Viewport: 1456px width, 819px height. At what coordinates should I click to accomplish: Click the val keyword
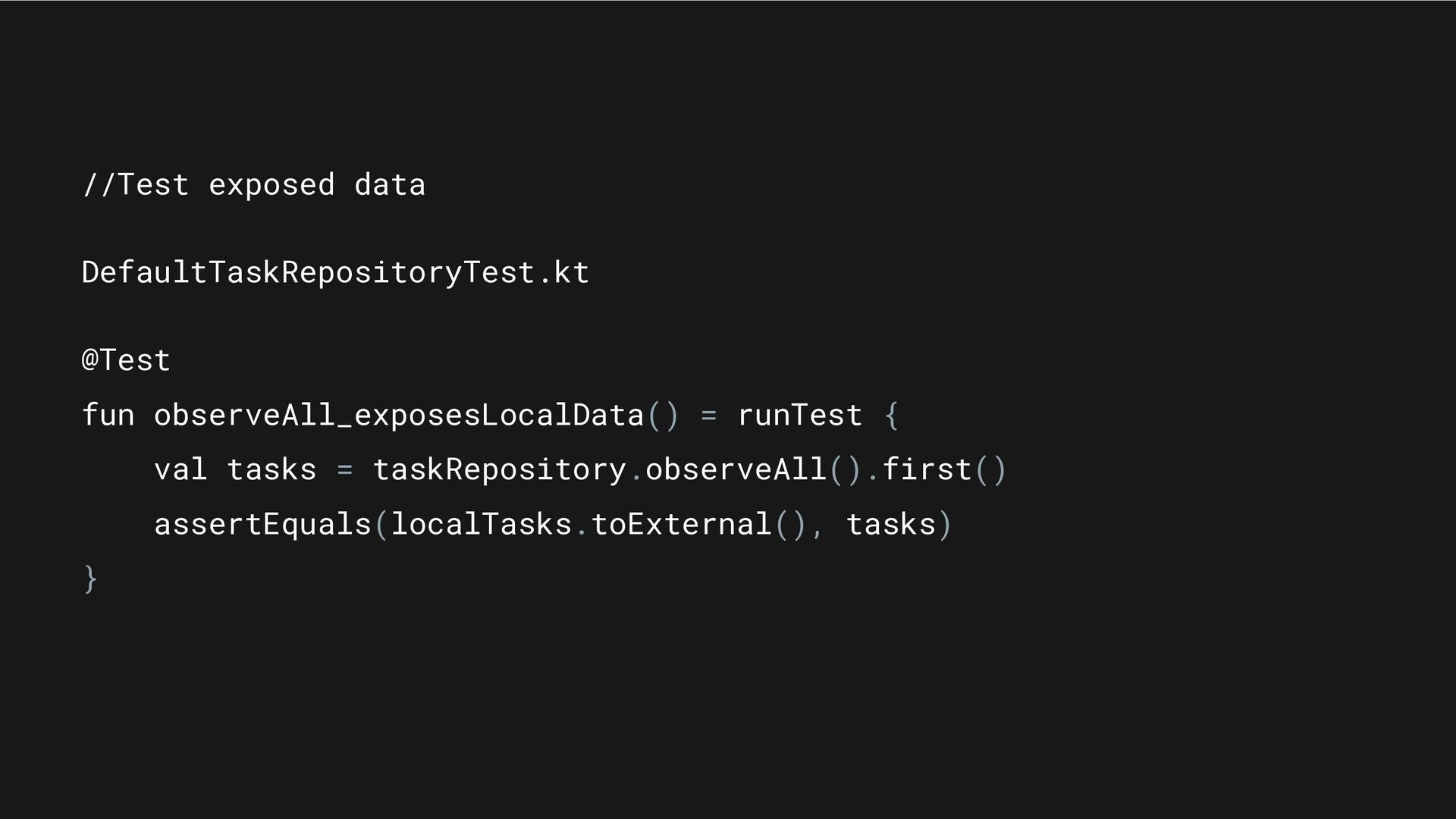click(180, 469)
